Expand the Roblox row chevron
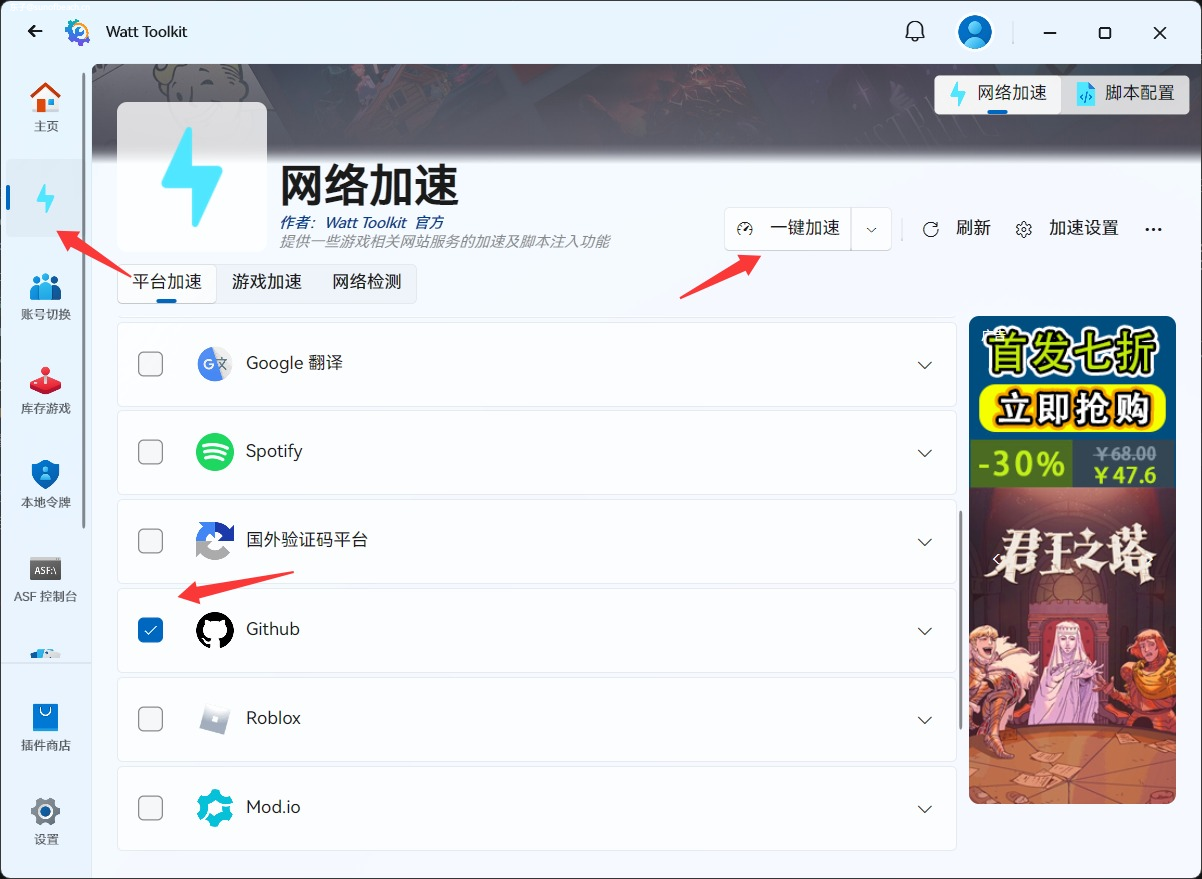This screenshot has height=879, width=1202. point(925,720)
